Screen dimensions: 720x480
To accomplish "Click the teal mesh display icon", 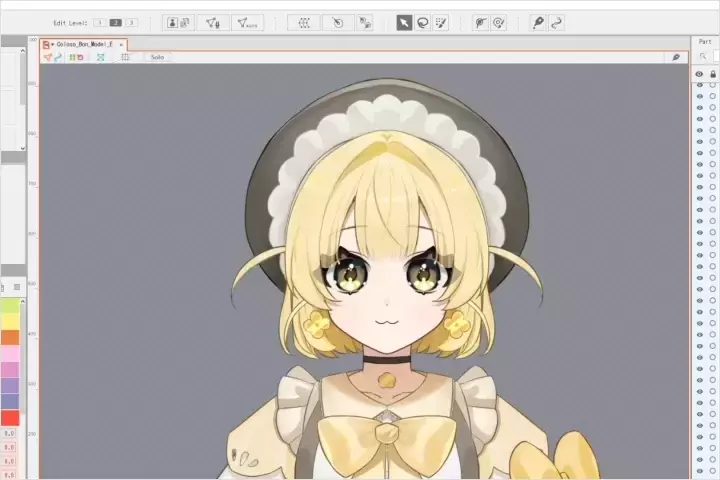I will [101, 57].
